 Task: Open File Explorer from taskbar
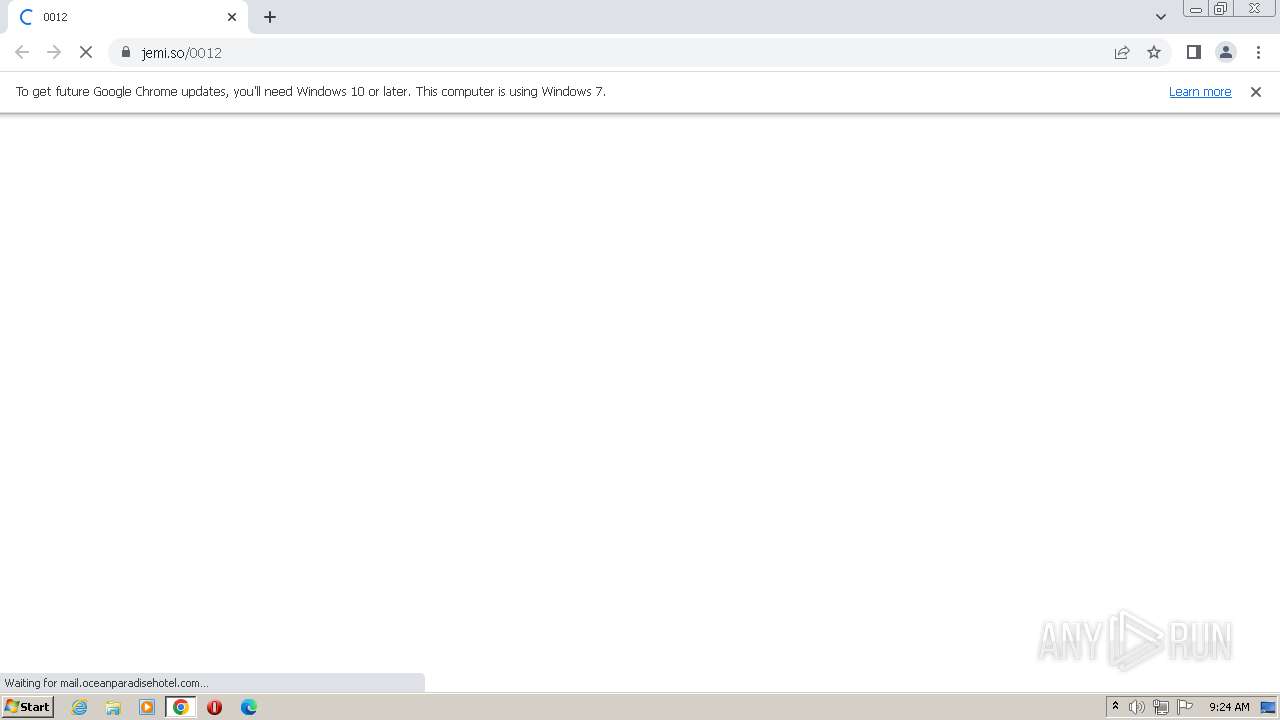[x=113, y=707]
